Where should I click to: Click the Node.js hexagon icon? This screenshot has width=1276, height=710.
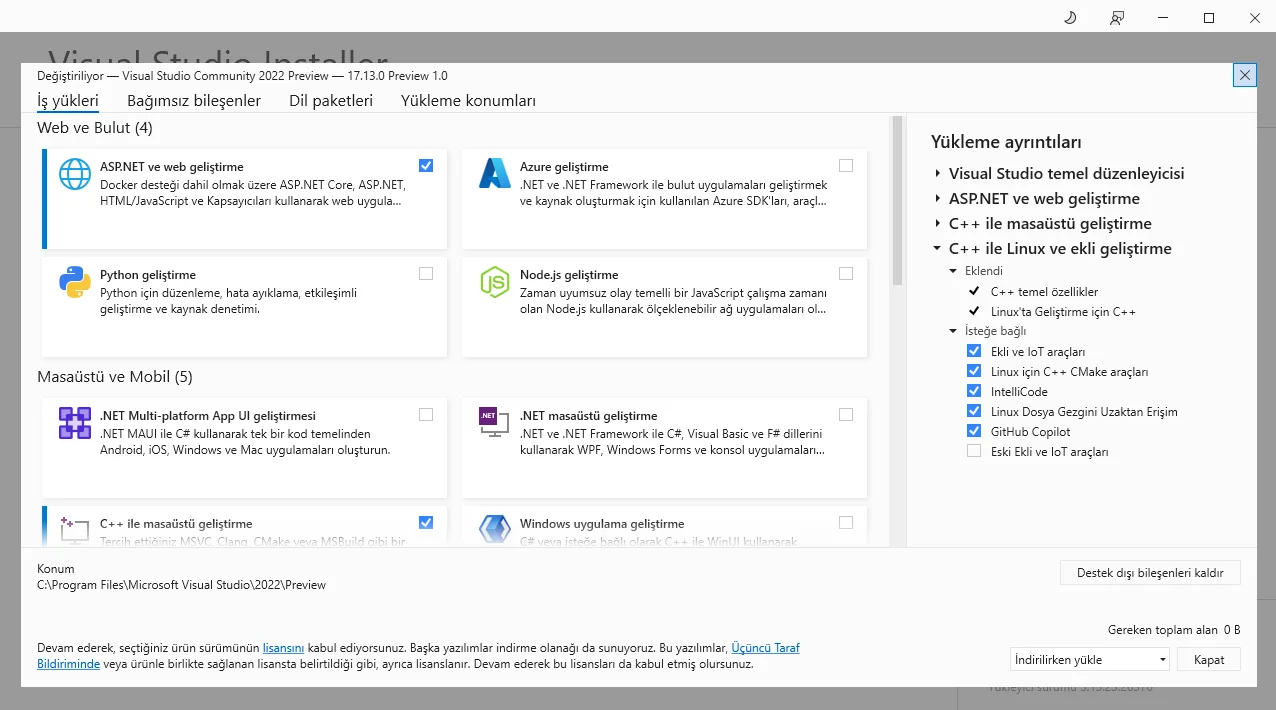(x=495, y=282)
